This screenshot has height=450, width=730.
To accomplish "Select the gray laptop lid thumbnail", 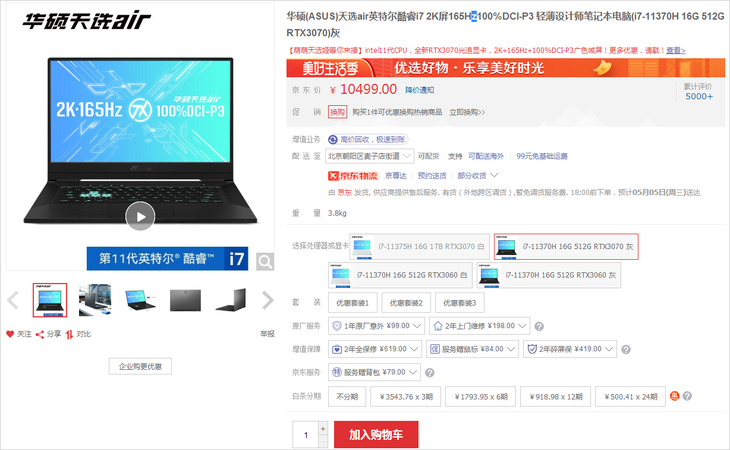I will click(185, 299).
